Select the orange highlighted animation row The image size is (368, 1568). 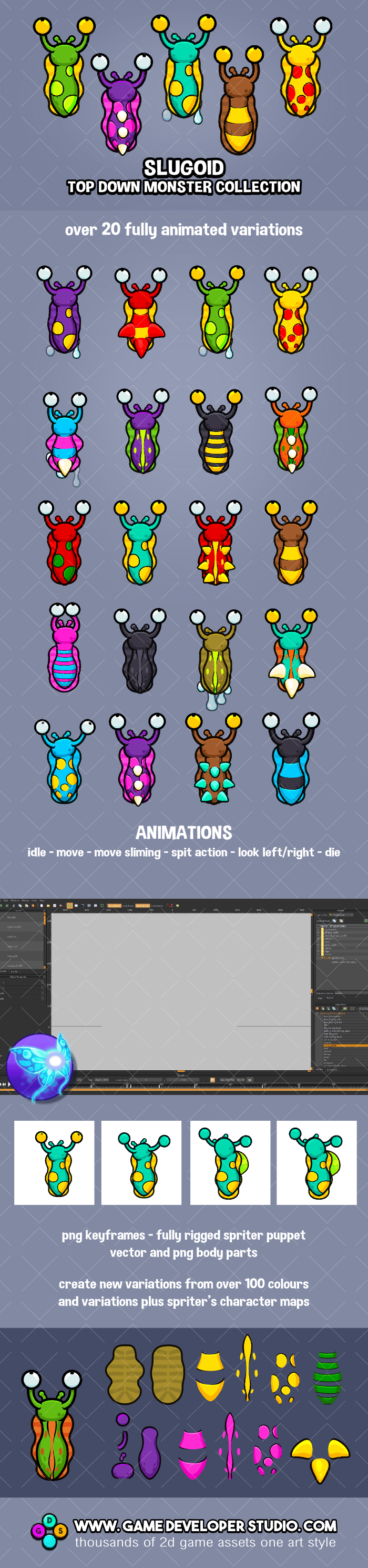[x=345, y=1046]
